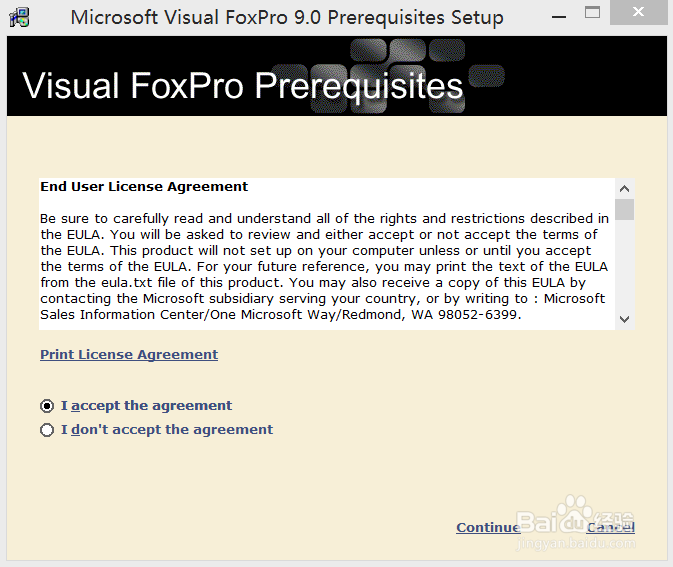Click the EULA scrollbar thumb

624,208
